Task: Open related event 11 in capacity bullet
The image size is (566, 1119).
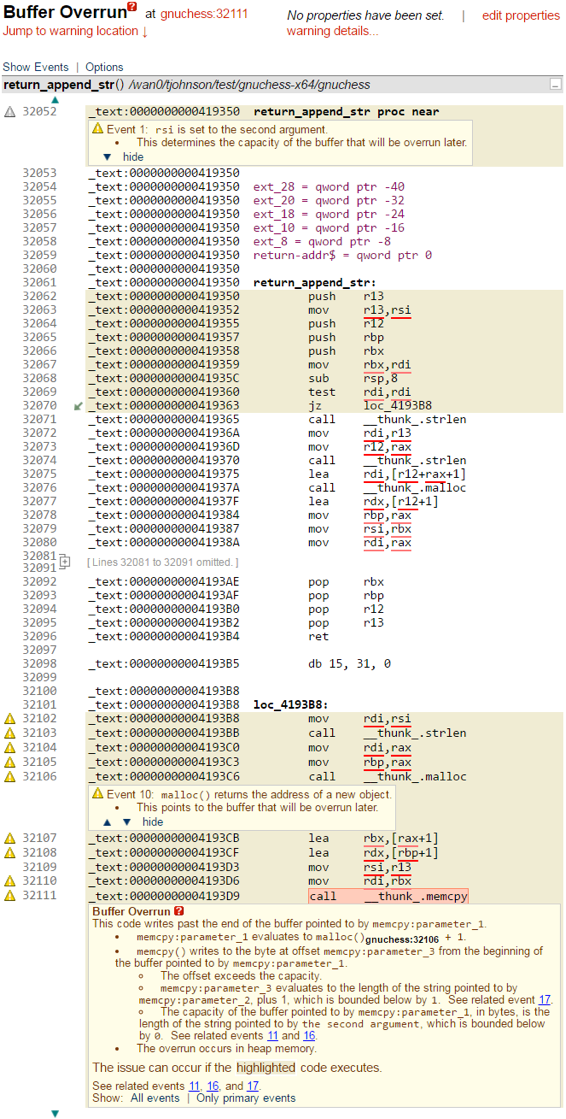Action: coord(275,1036)
